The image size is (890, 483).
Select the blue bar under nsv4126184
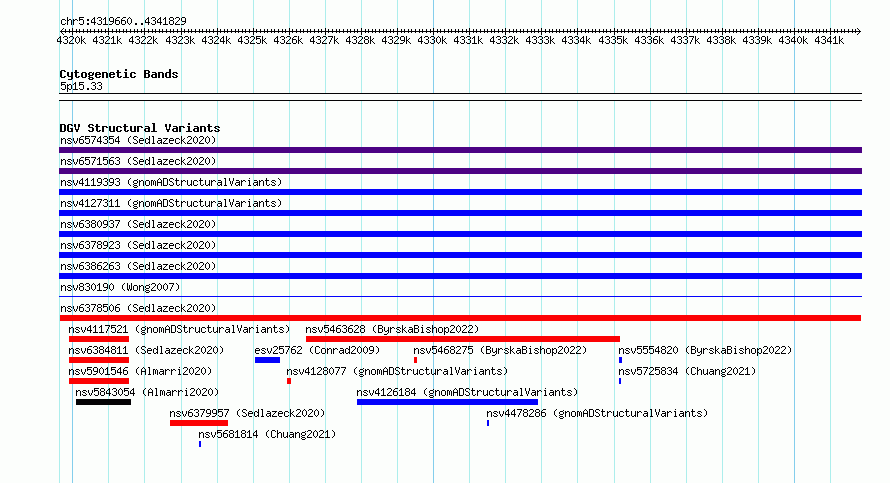[x=447, y=402]
